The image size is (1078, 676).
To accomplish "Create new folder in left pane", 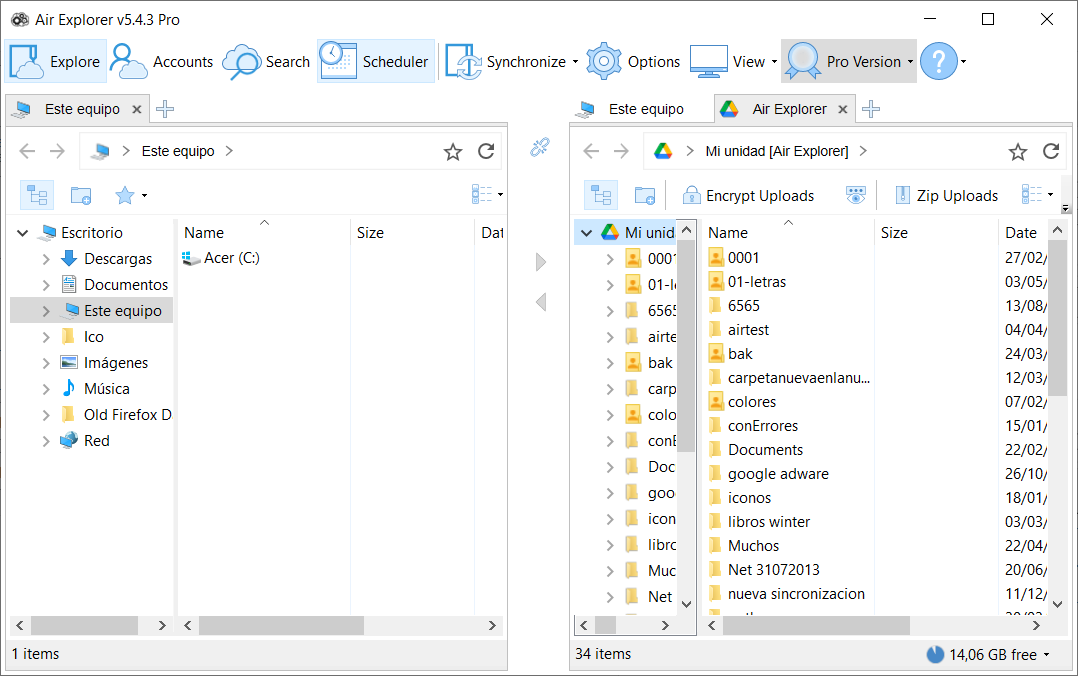I will (x=81, y=195).
